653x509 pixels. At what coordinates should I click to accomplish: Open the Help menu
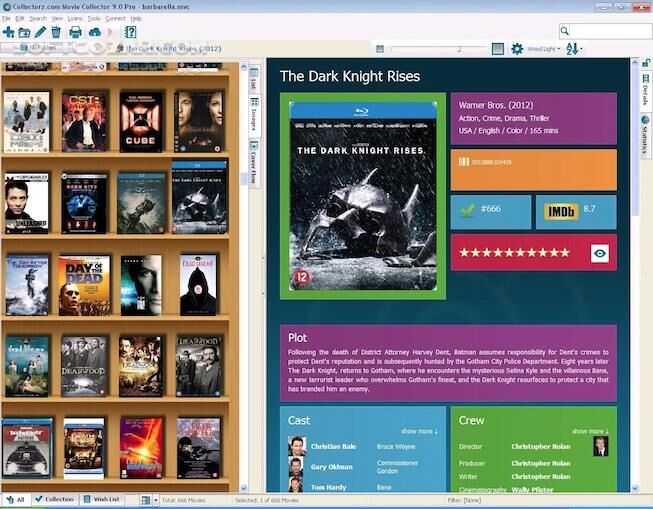136,18
